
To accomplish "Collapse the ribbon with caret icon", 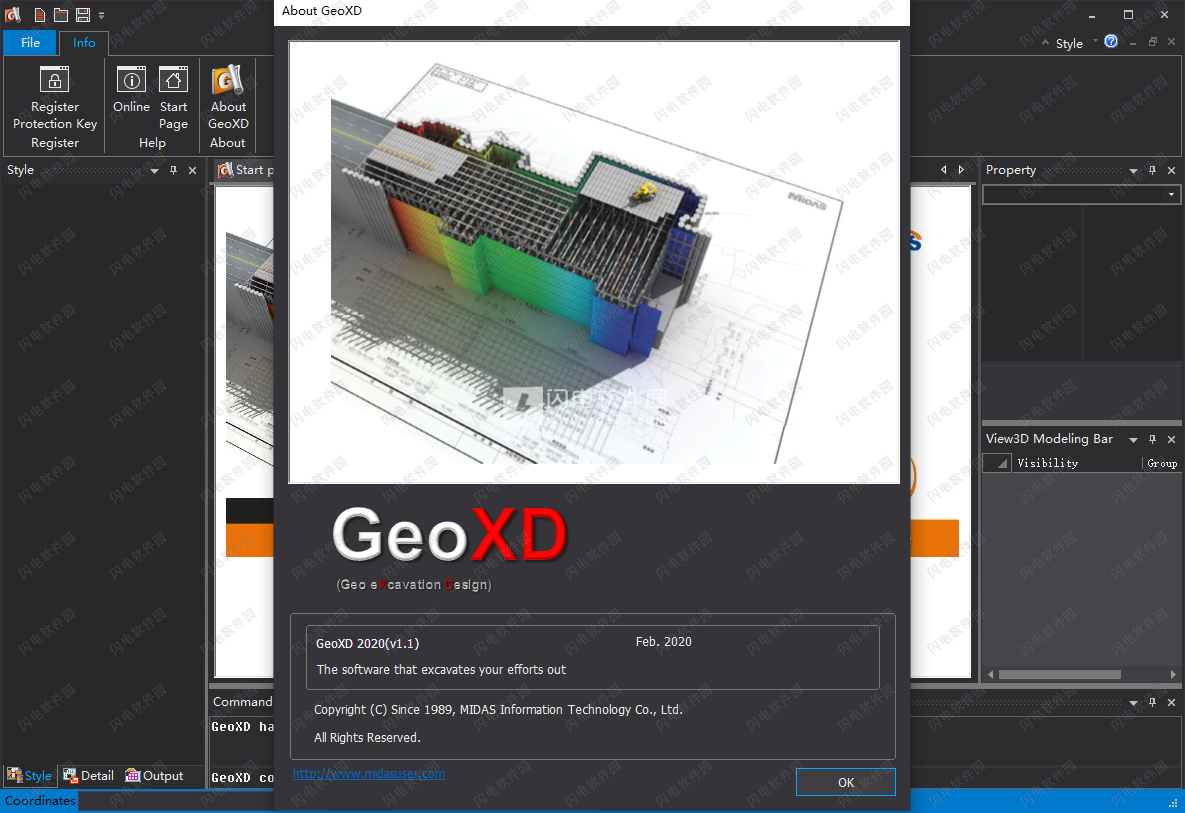I will coord(1045,42).
